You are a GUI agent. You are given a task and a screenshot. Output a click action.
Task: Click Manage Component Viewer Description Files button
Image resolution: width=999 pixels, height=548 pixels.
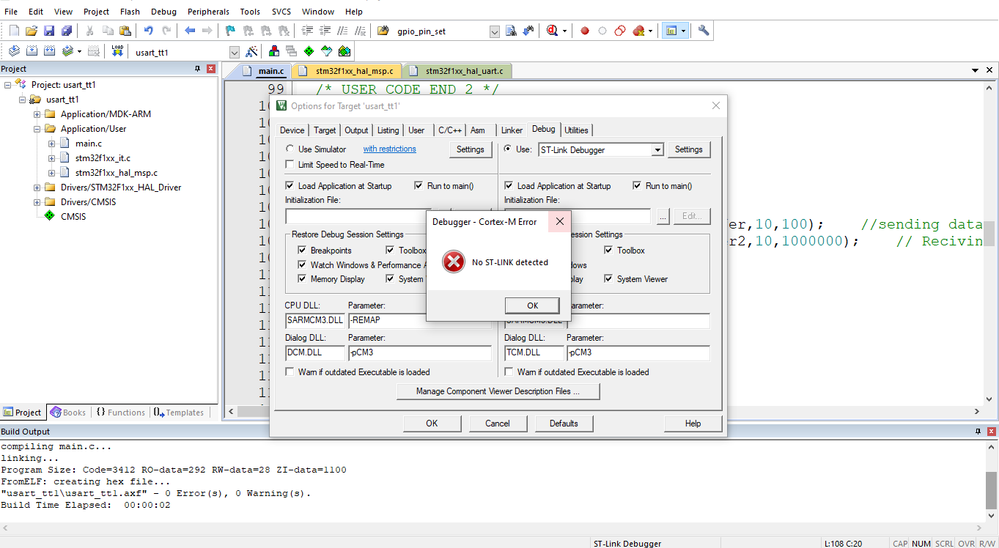(x=498, y=391)
